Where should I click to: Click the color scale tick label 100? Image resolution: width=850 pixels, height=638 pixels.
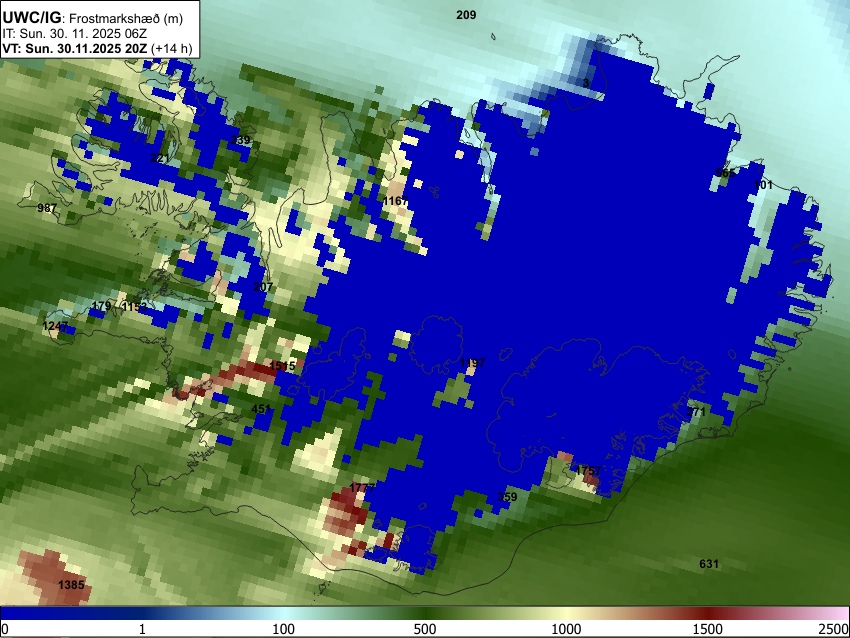(283, 629)
